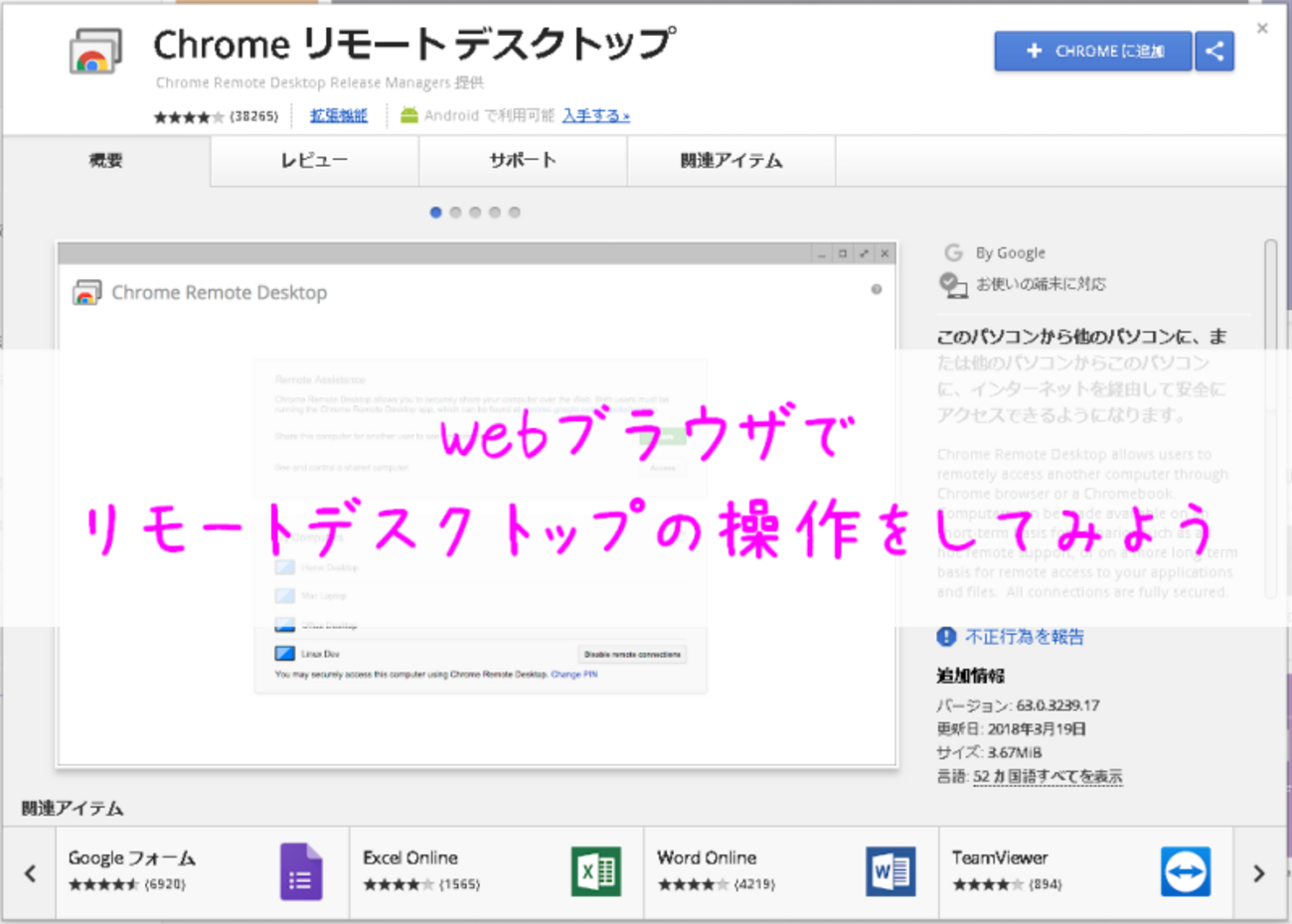This screenshot has width=1292, height=924.
Task: Open the レビュー tab
Action: tap(314, 161)
